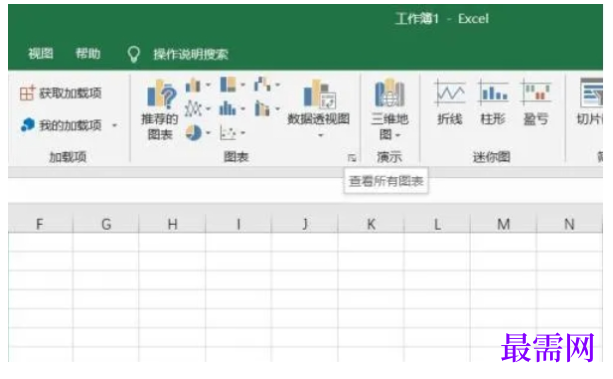613x379 pixels.
Task: Select column L header
Action: 437,224
